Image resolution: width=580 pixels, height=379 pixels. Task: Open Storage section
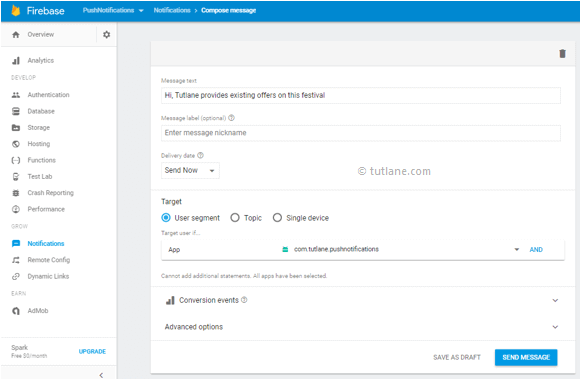pos(38,128)
